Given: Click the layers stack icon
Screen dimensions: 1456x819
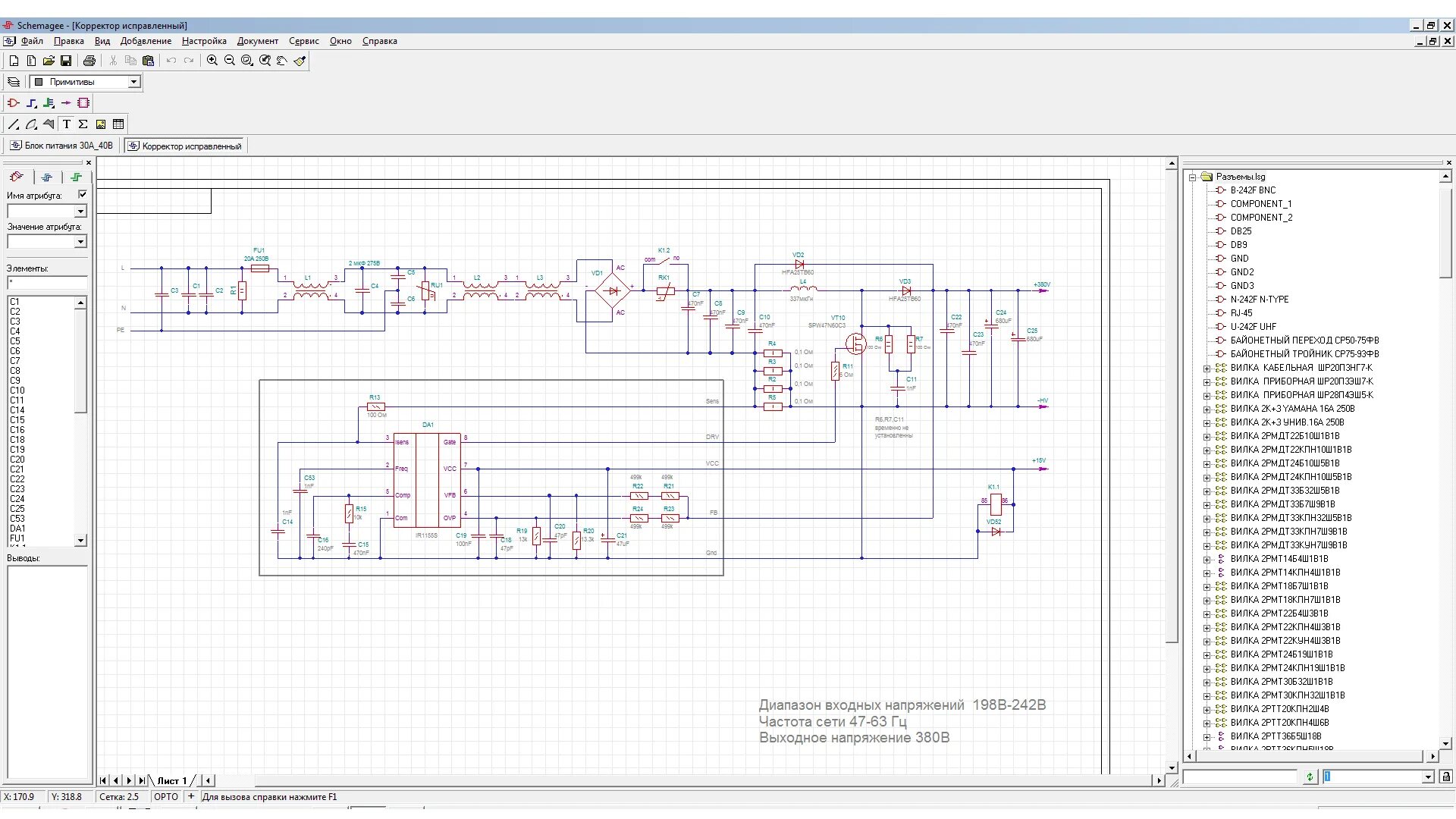Looking at the screenshot, I should pyautogui.click(x=14, y=82).
